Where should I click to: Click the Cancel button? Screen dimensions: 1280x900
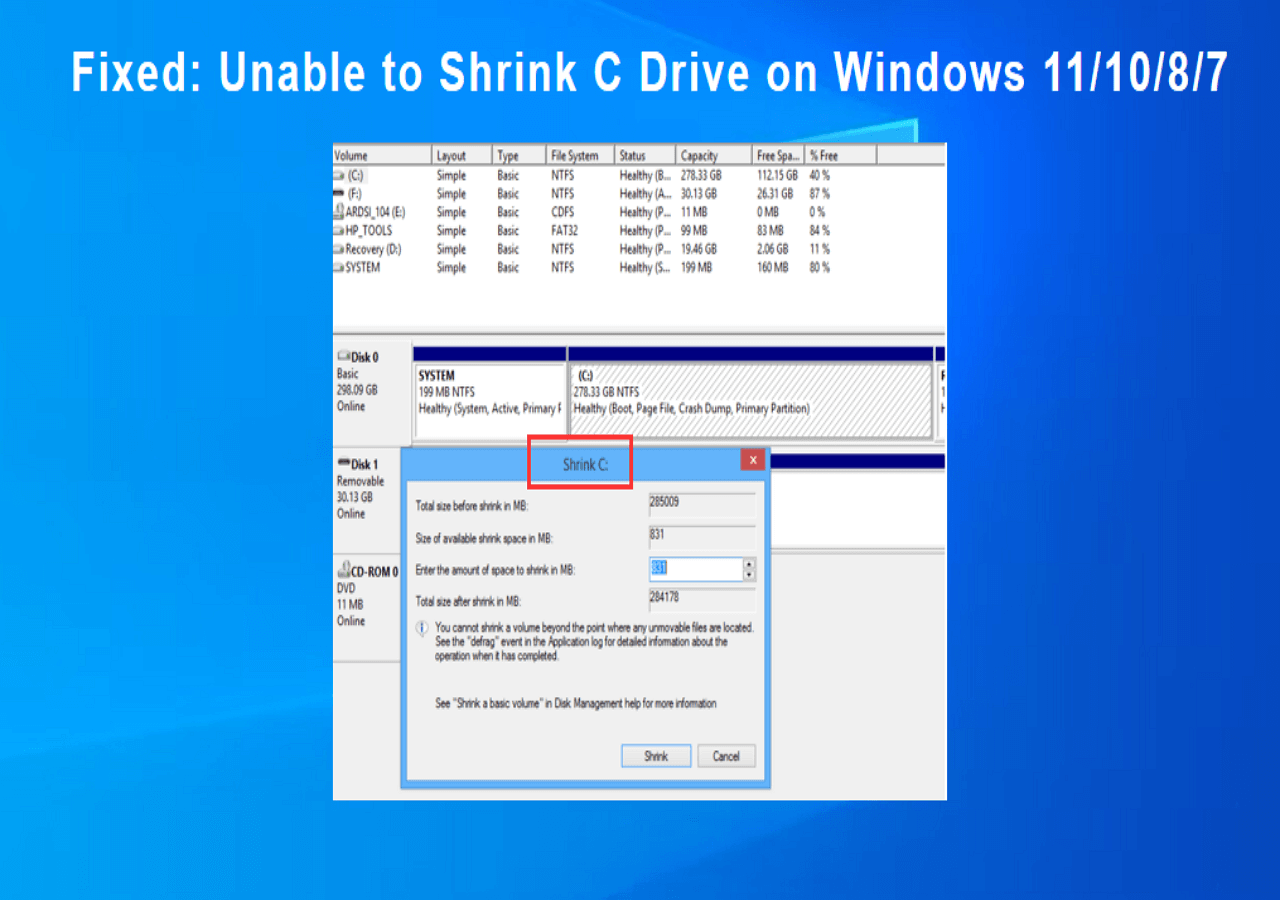726,756
